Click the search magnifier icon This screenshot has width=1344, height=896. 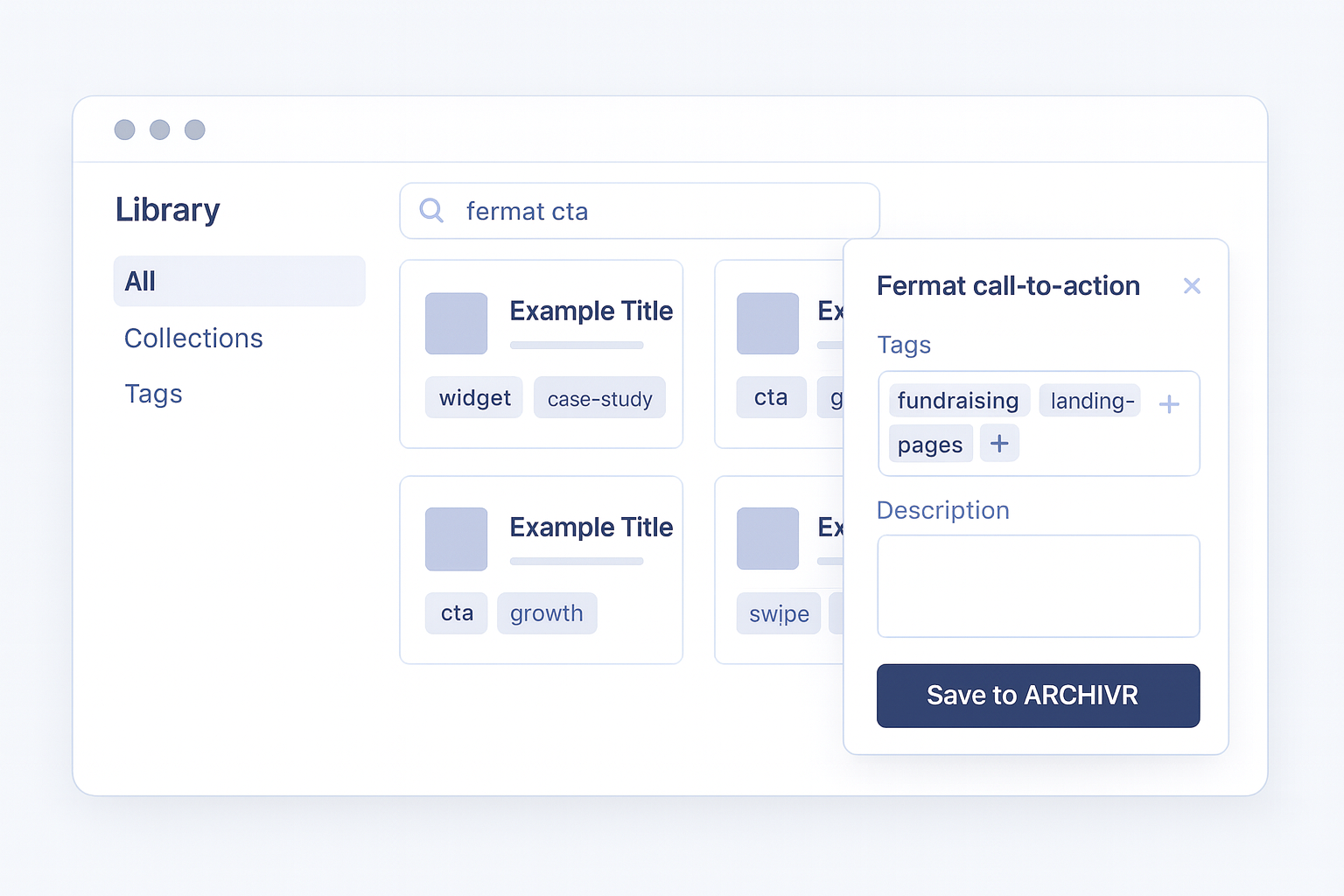431,210
